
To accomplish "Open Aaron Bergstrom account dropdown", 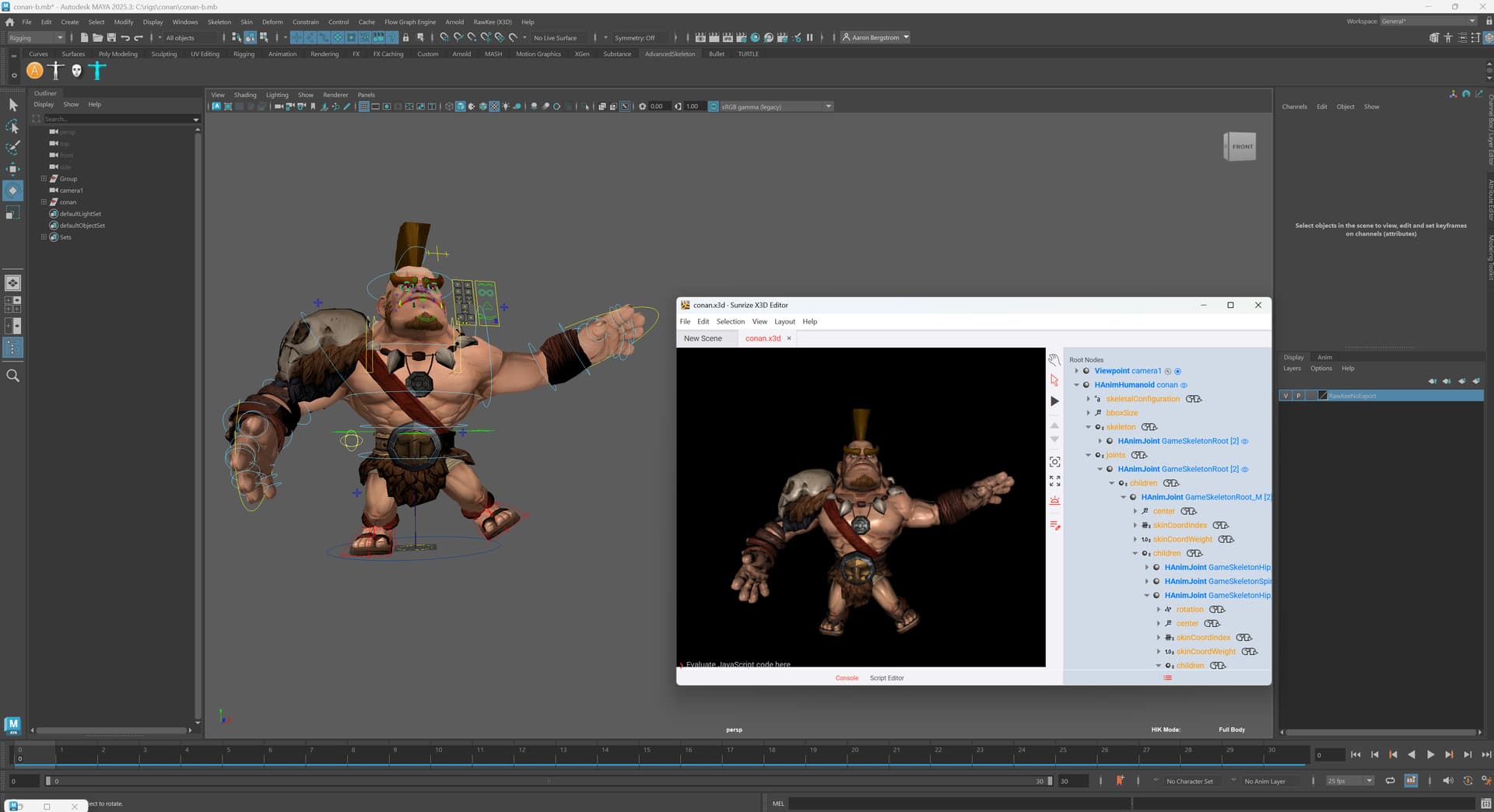I will click(876, 37).
